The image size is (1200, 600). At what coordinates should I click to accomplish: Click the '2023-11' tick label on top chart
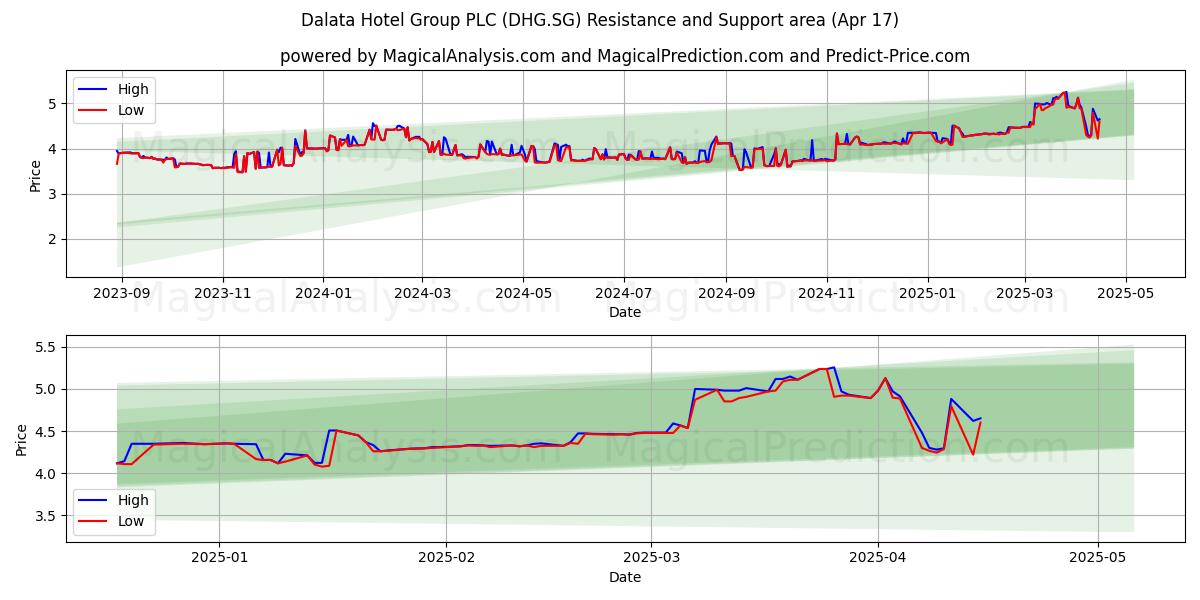pyautogui.click(x=222, y=293)
